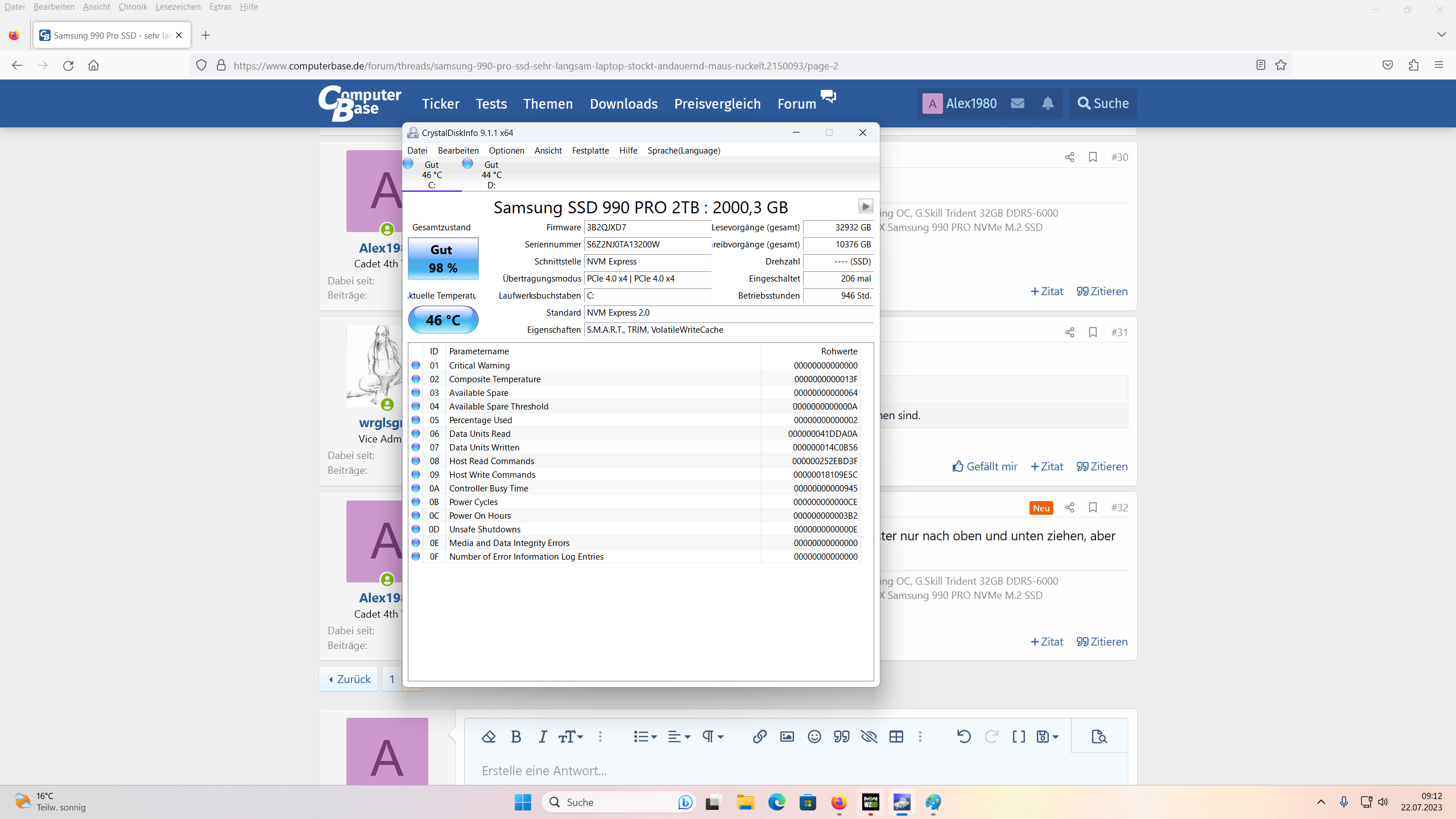The width and height of the screenshot is (1456, 819).
Task: Undo the last edit in the reply editor
Action: [963, 737]
